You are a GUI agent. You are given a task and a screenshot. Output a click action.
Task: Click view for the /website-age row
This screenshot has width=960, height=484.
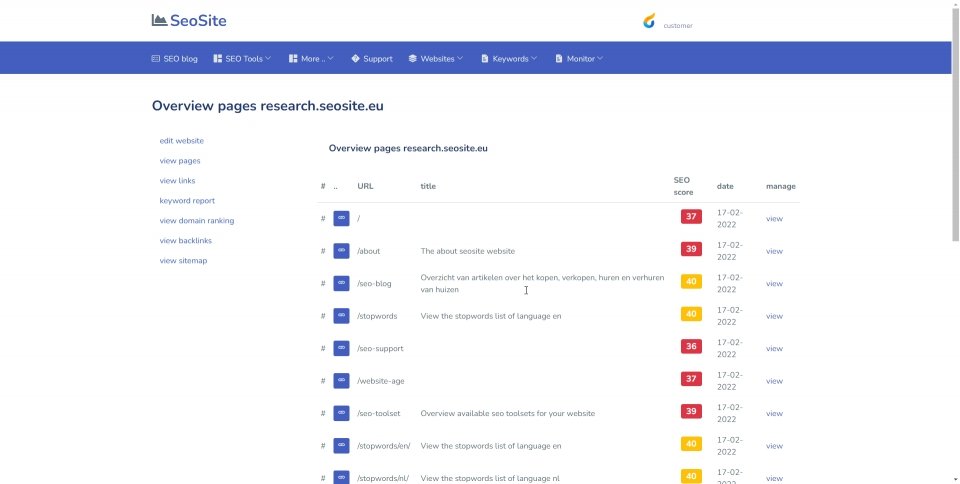pos(774,381)
